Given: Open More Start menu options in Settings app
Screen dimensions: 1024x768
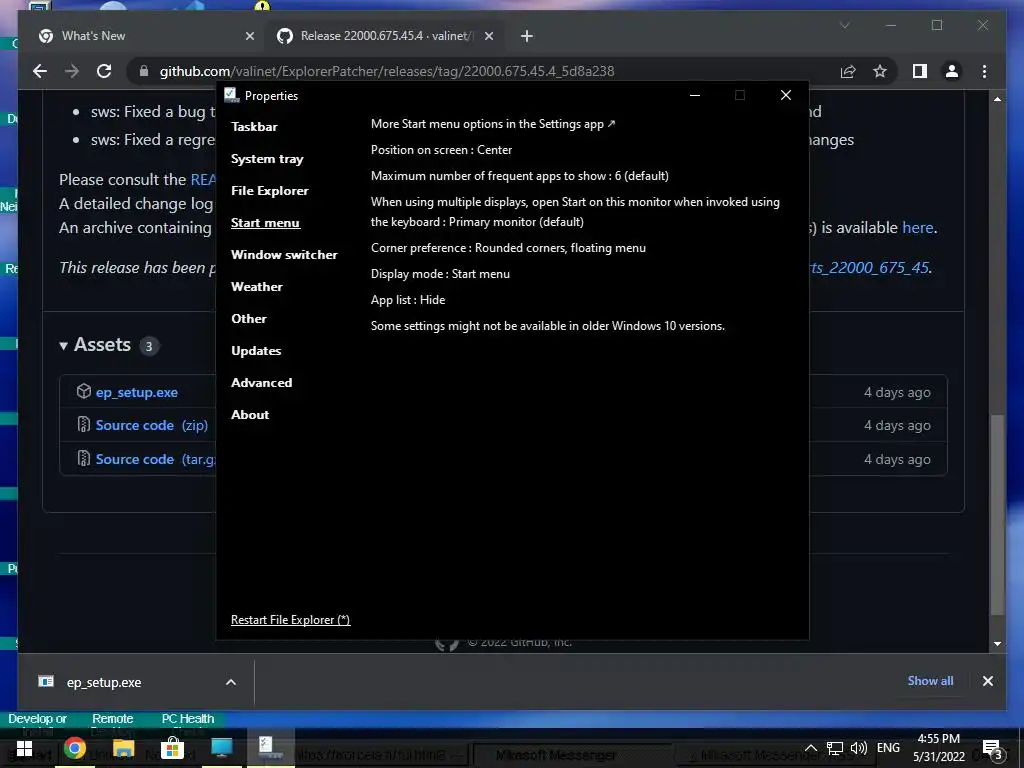Looking at the screenshot, I should pyautogui.click(x=493, y=124).
